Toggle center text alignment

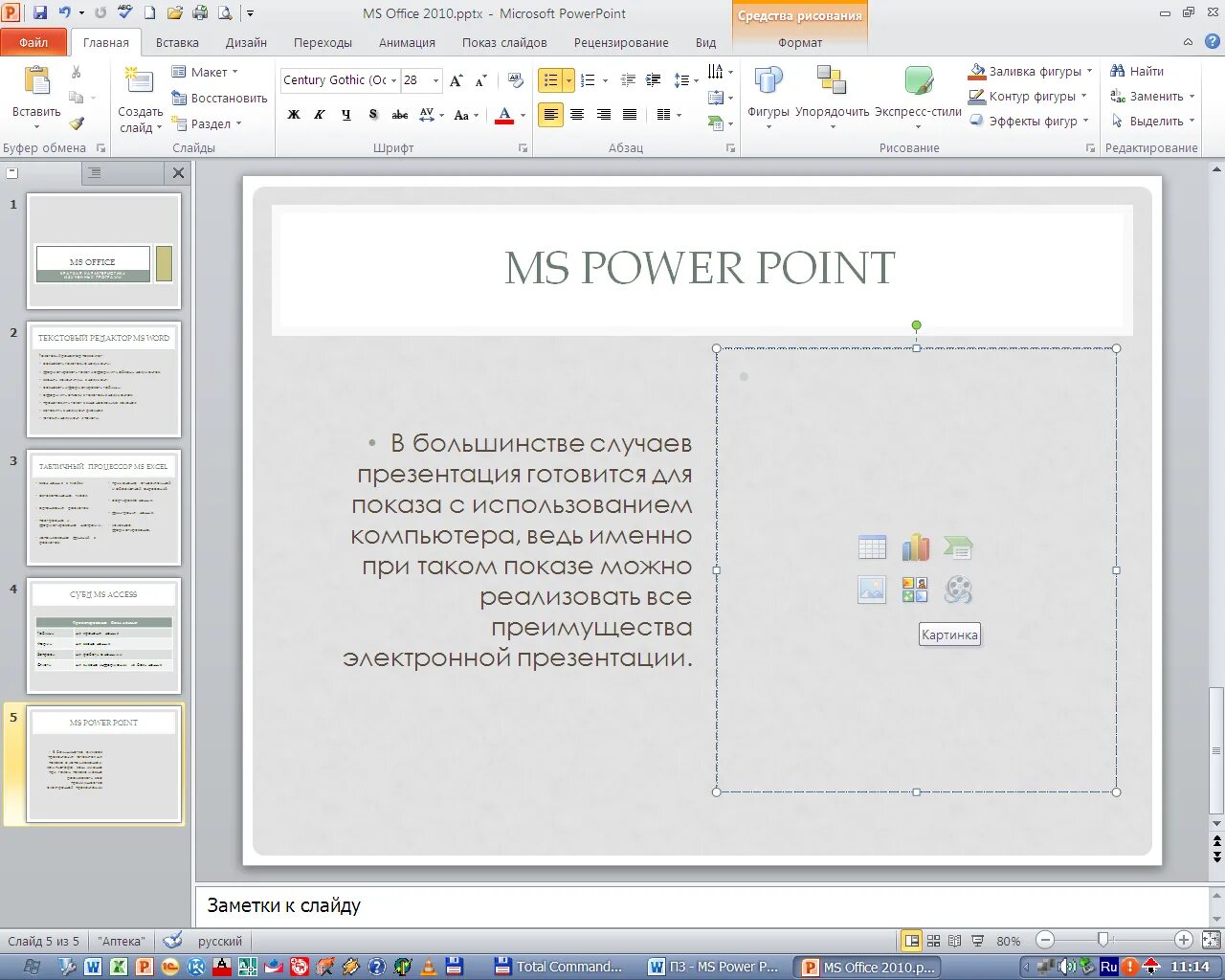click(x=577, y=115)
